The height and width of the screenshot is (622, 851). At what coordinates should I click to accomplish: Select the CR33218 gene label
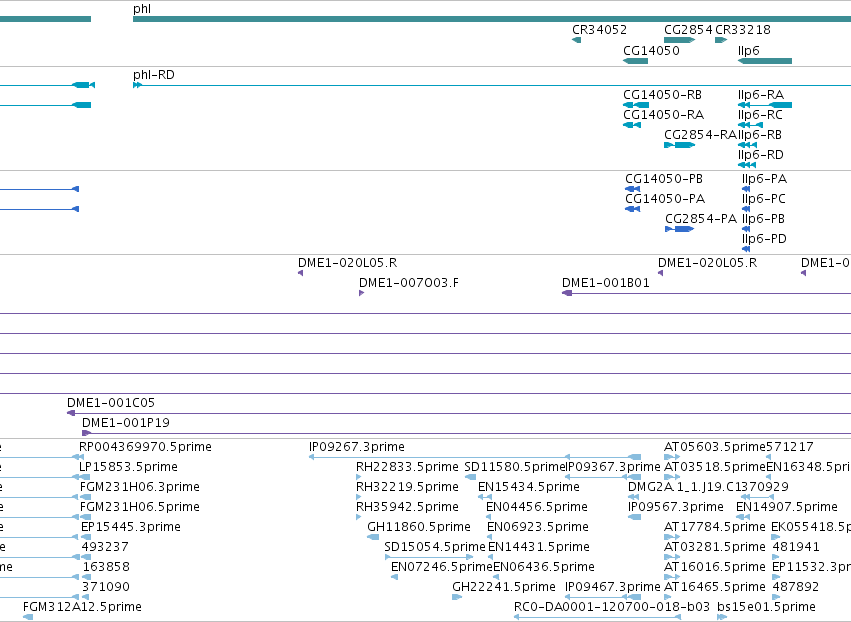click(742, 30)
